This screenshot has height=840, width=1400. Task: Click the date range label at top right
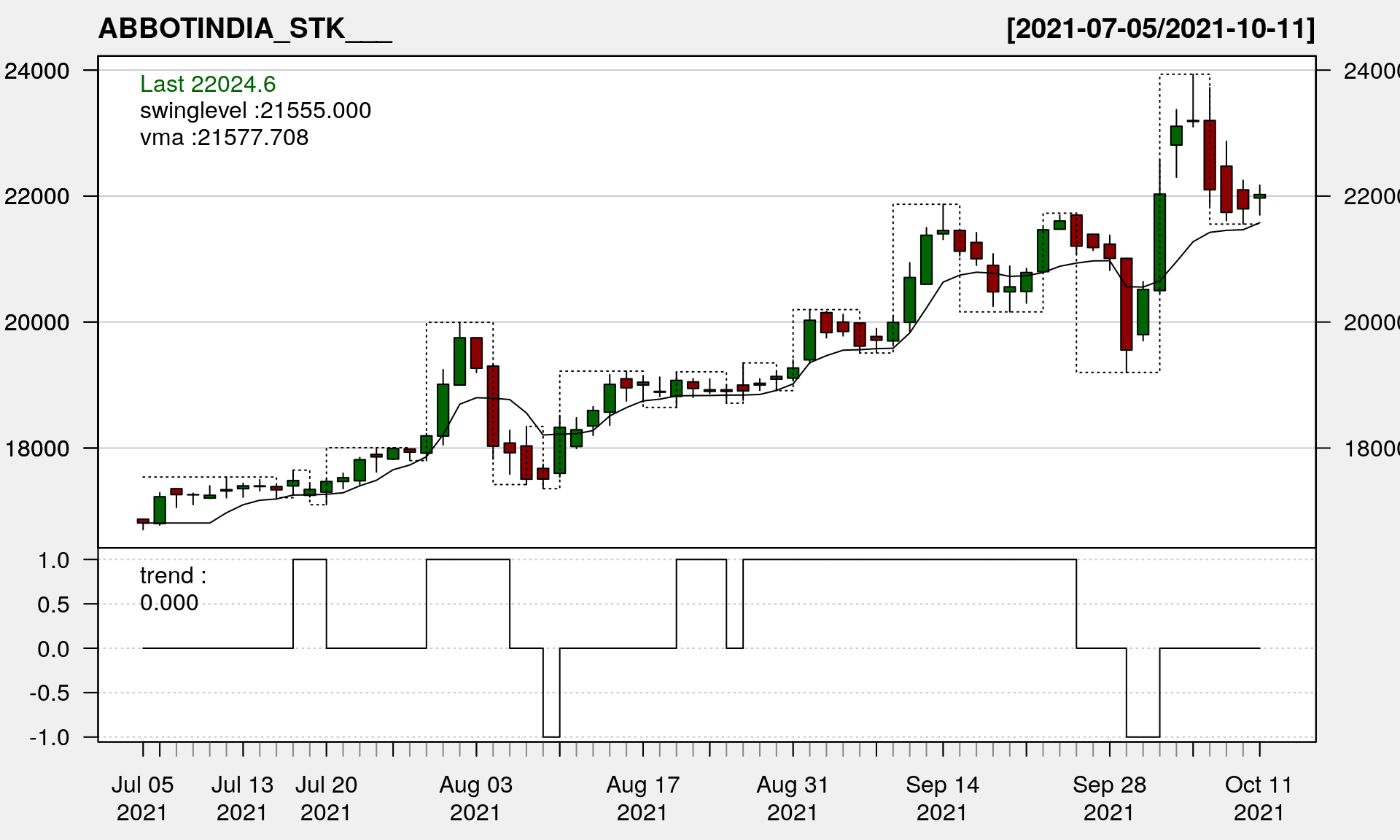click(x=1160, y=28)
